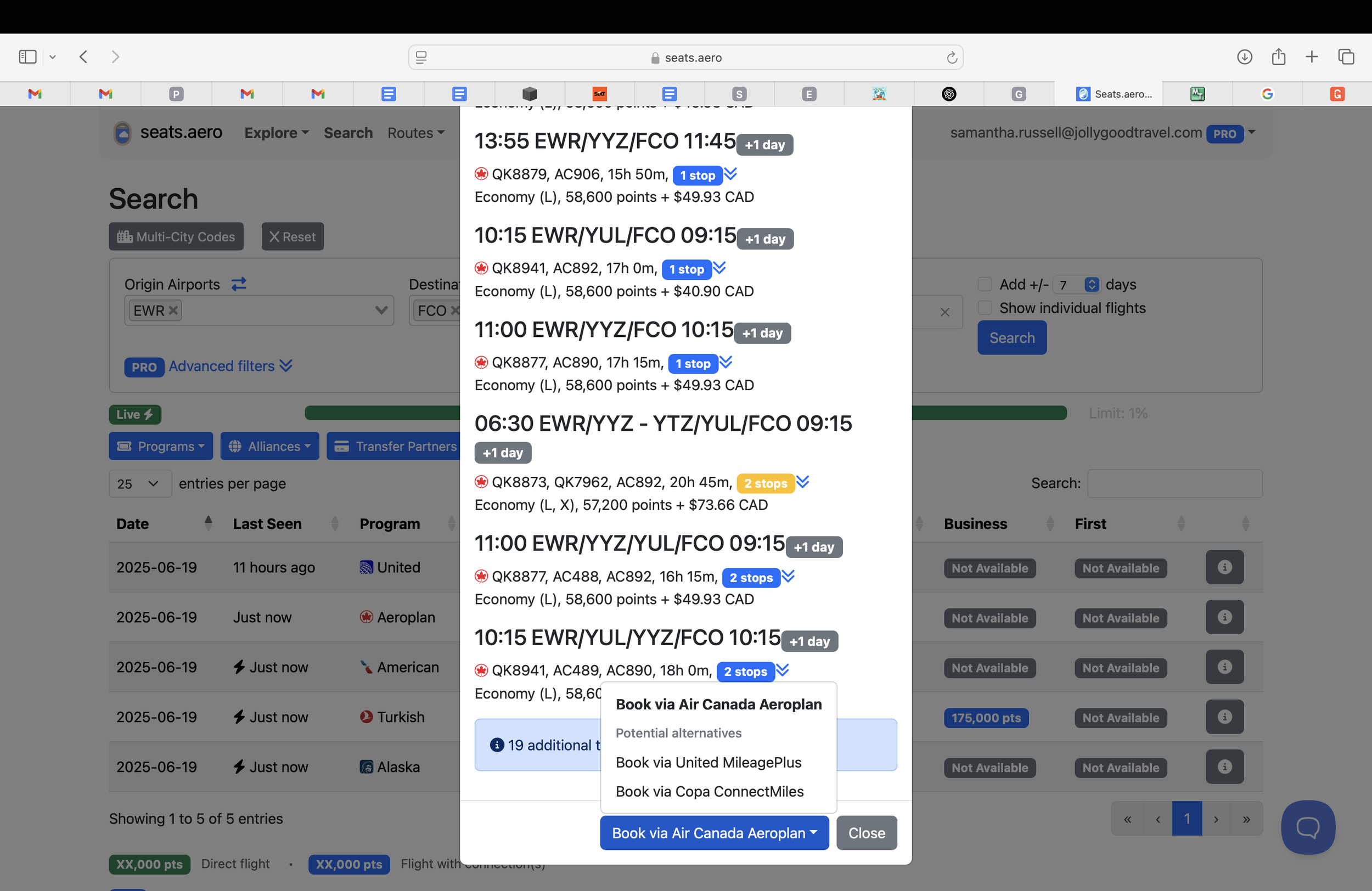
Task: Click the info icon in the Alaska row
Action: pyautogui.click(x=1224, y=767)
